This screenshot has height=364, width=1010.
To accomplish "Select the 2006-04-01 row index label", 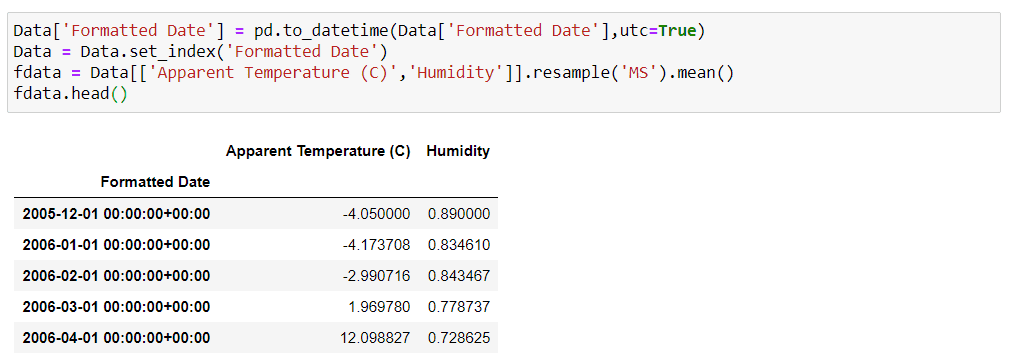I will [116, 338].
